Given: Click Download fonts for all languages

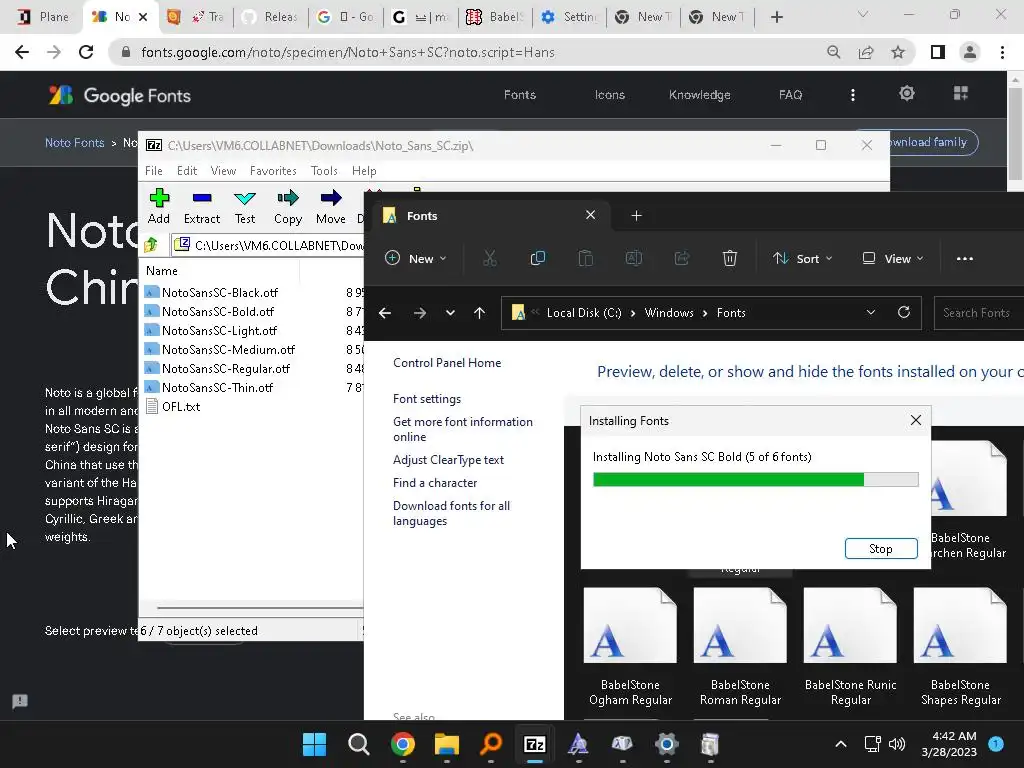Looking at the screenshot, I should (x=451, y=513).
